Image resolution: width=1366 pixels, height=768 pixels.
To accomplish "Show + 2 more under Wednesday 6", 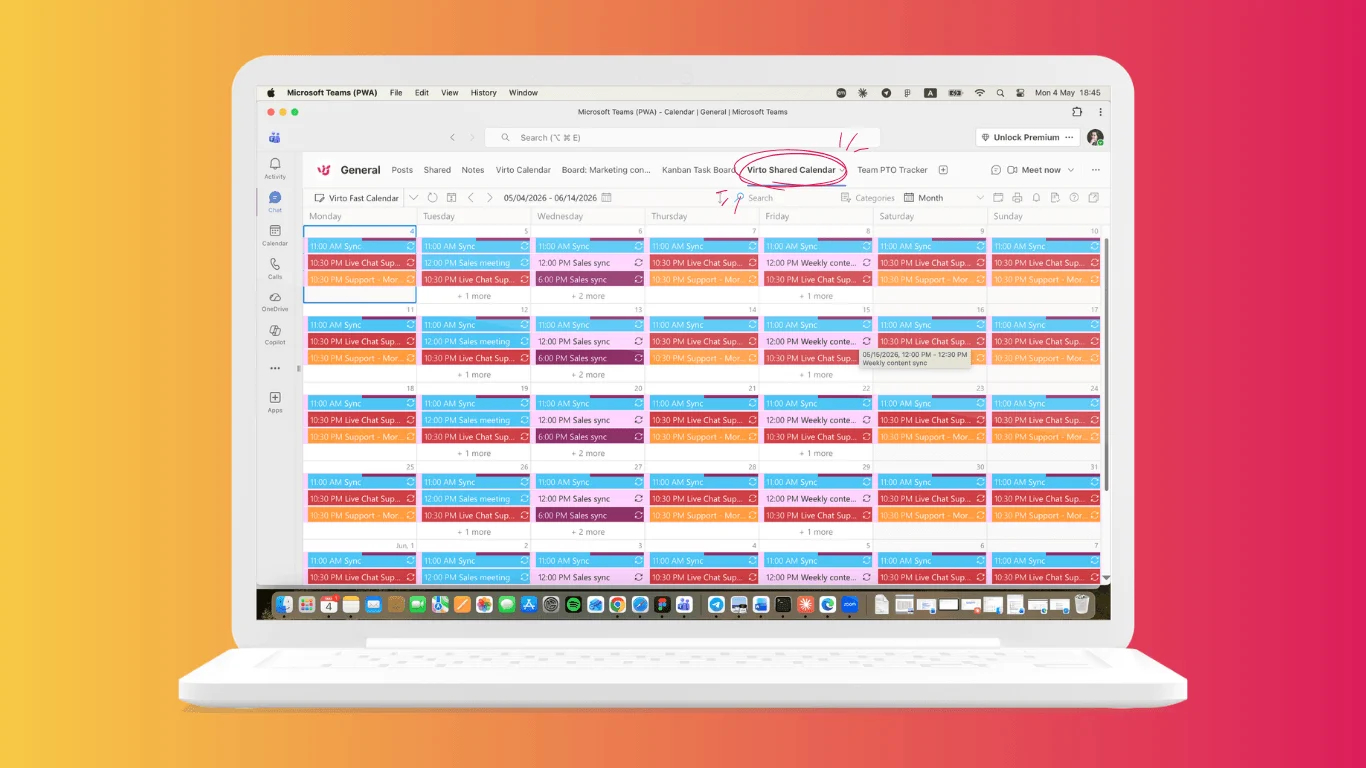I will [588, 296].
